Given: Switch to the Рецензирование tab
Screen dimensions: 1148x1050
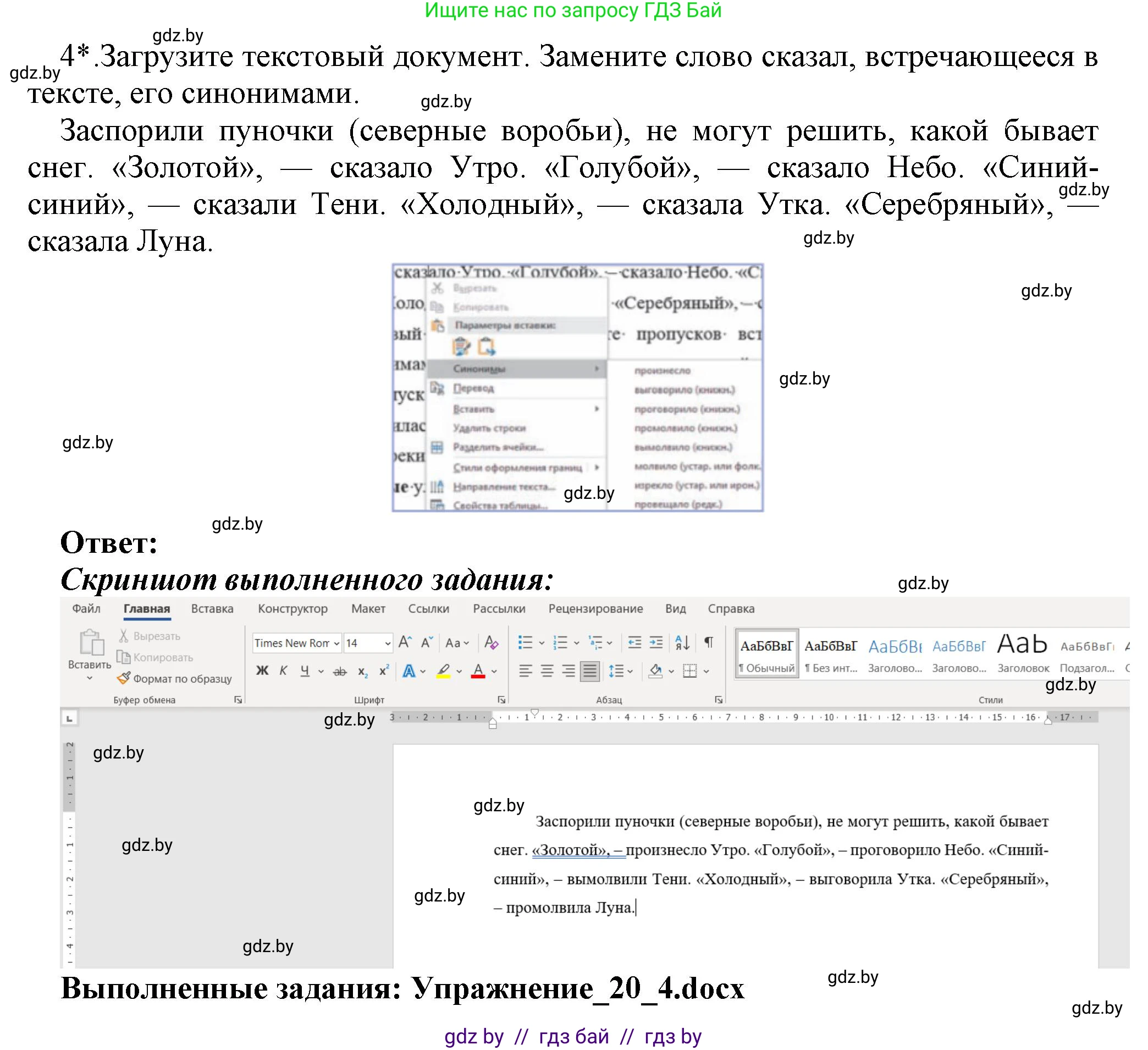Looking at the screenshot, I should [x=595, y=608].
